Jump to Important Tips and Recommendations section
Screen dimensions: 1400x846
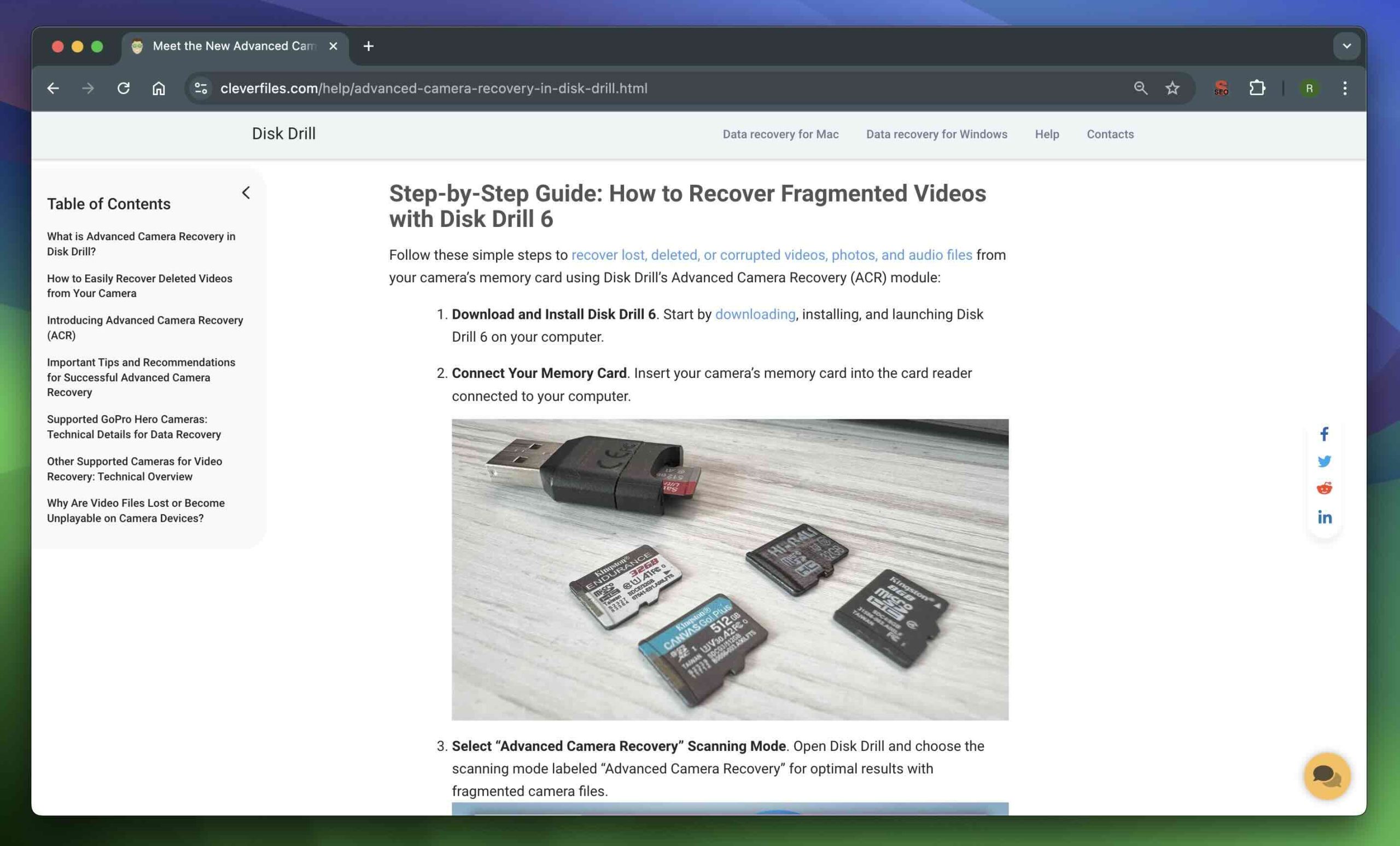[141, 377]
